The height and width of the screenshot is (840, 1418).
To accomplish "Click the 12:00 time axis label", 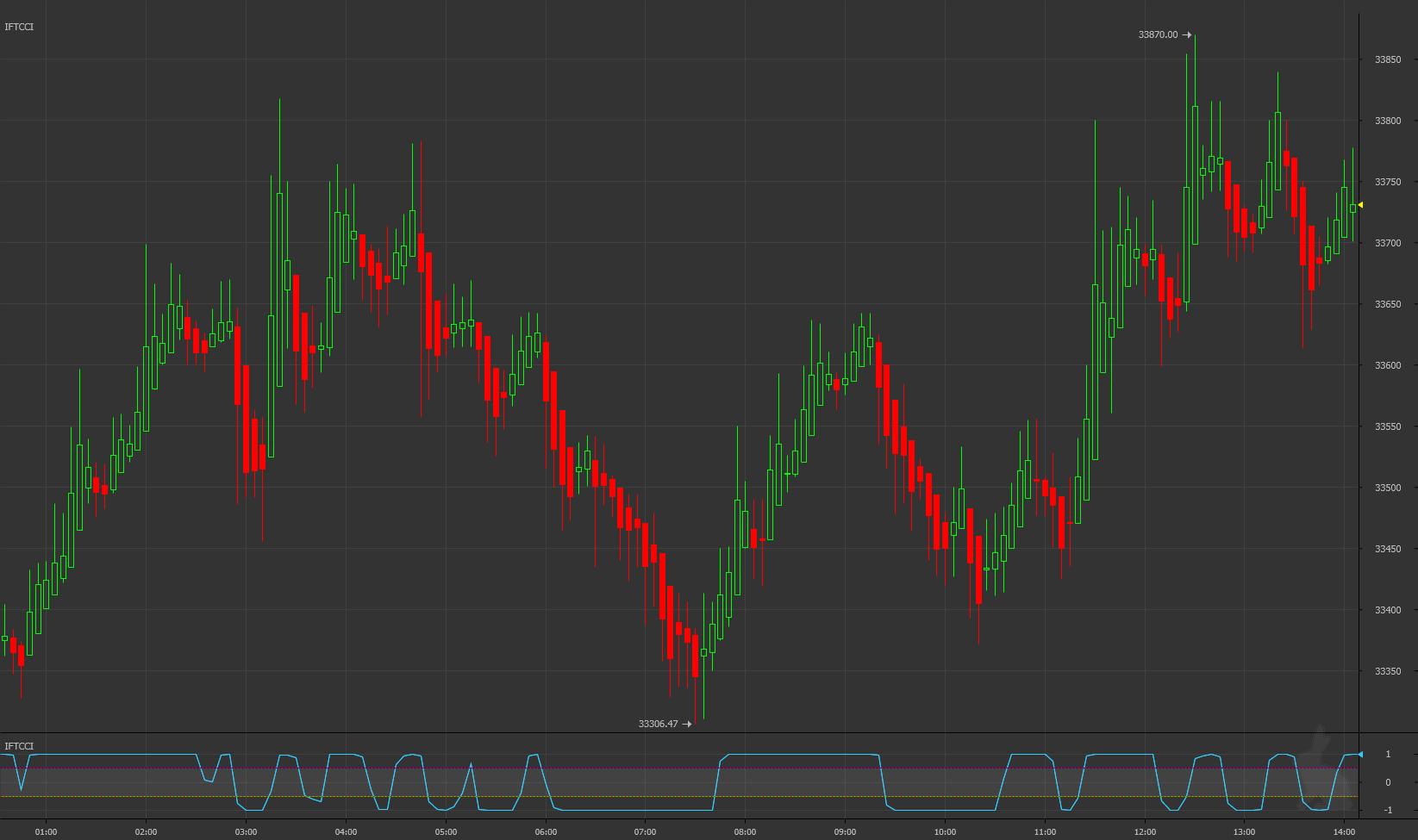I will pos(1145,831).
